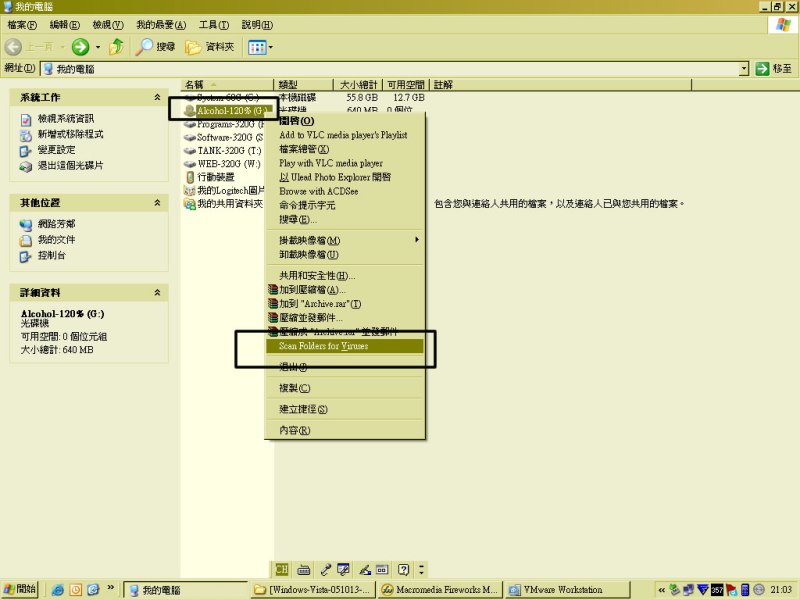This screenshot has height=600, width=800.
Task: Click 新增或移除程式 link
Action: pos(70,134)
